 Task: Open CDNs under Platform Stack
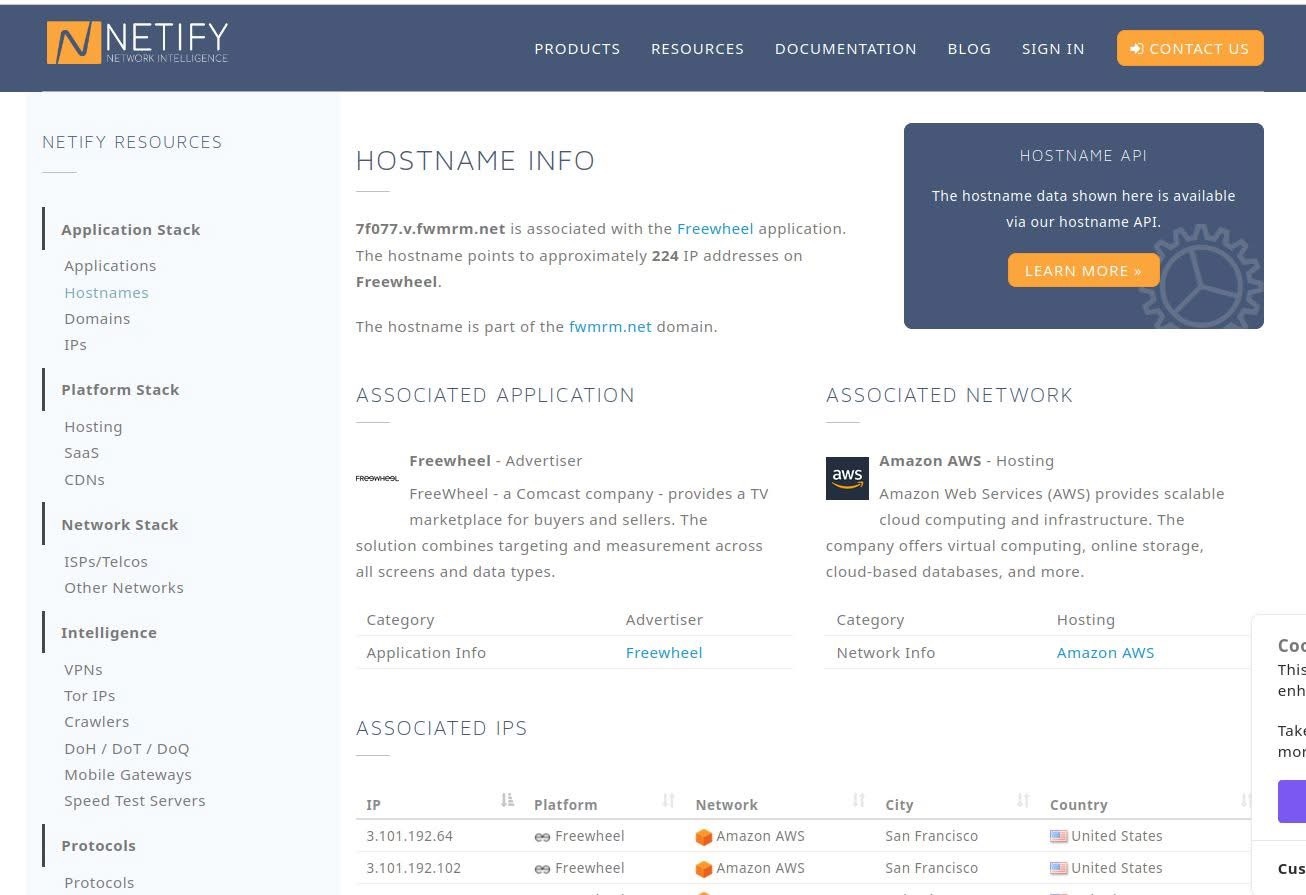84,480
